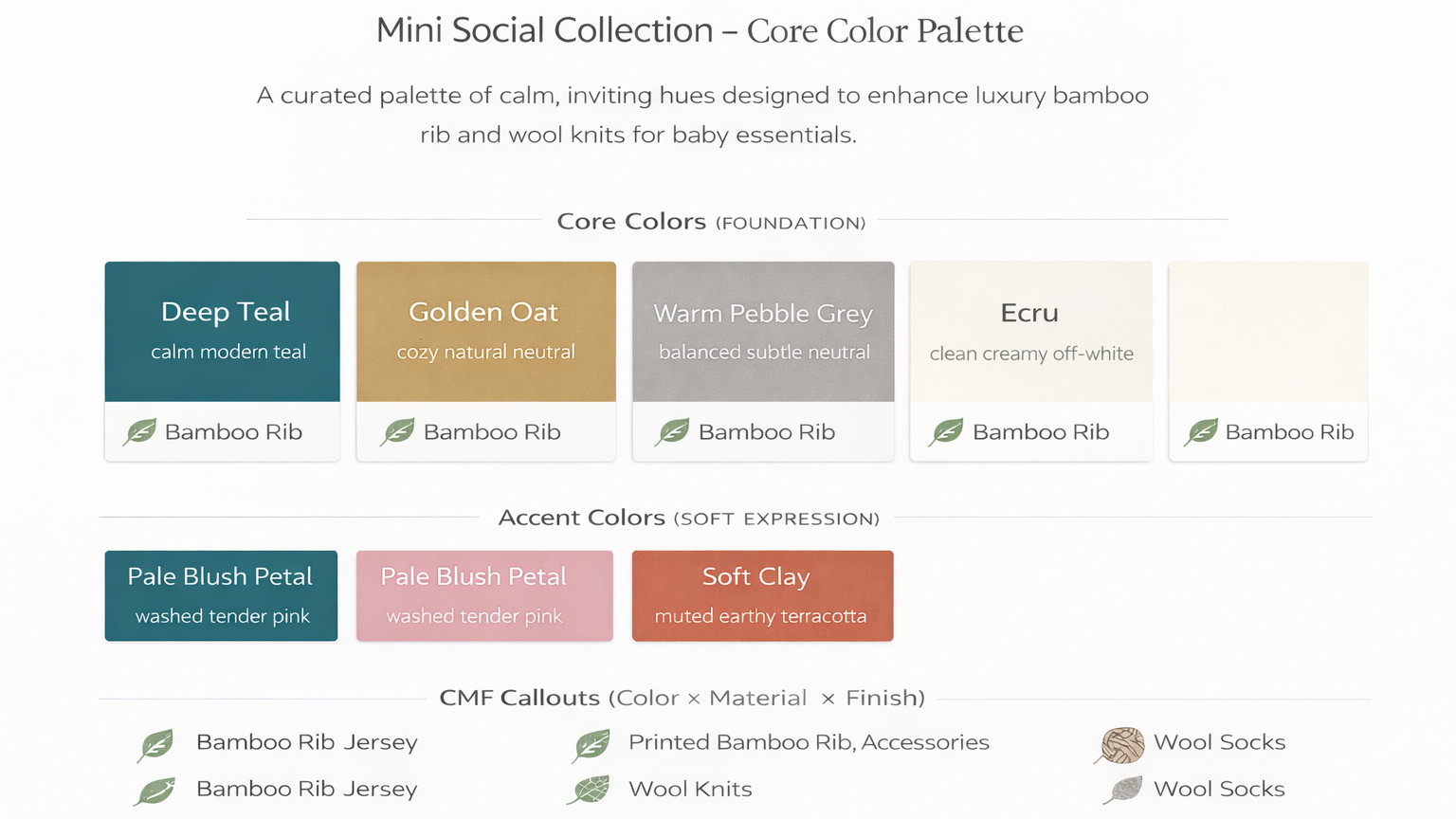Select the Deep Teal color swatch
1456x819 pixels.
[222, 332]
